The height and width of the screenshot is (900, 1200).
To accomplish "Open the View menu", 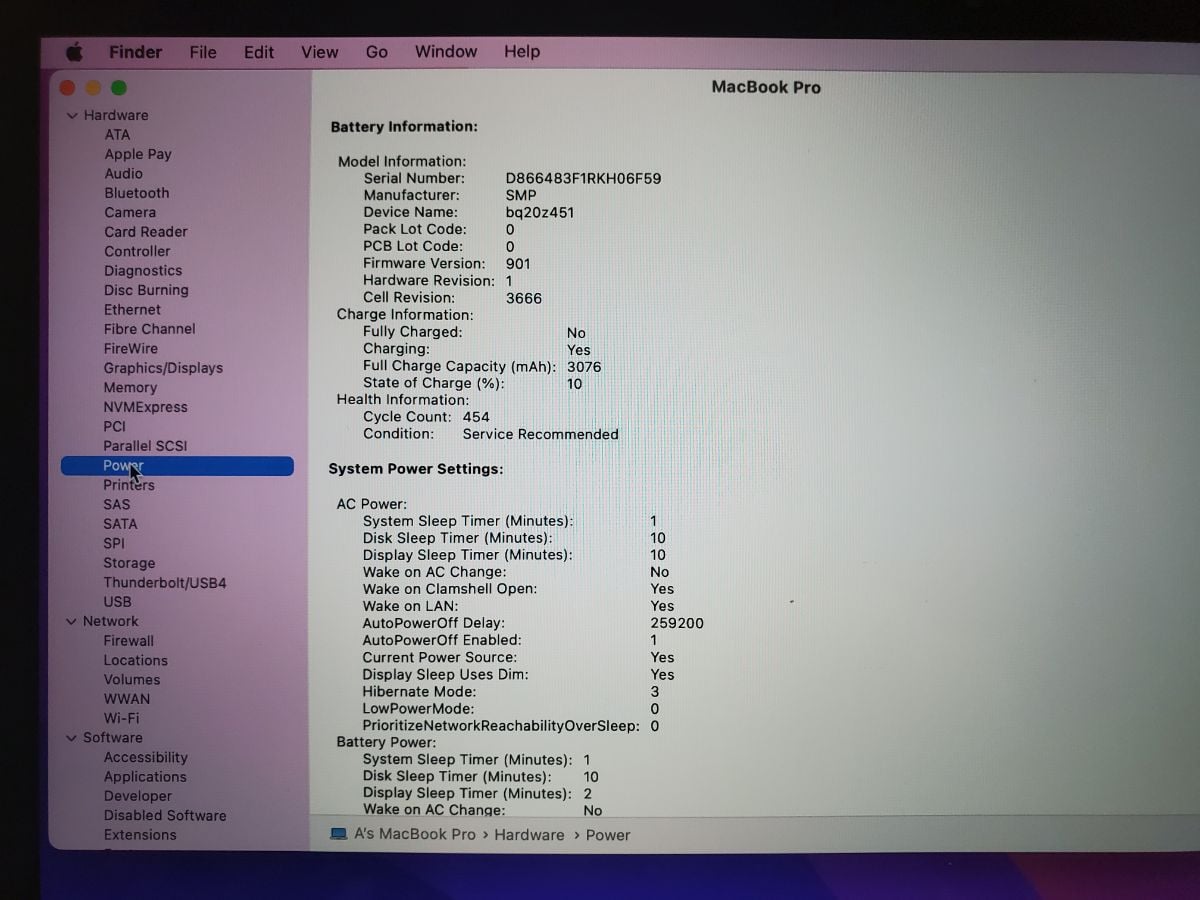I will [x=320, y=52].
